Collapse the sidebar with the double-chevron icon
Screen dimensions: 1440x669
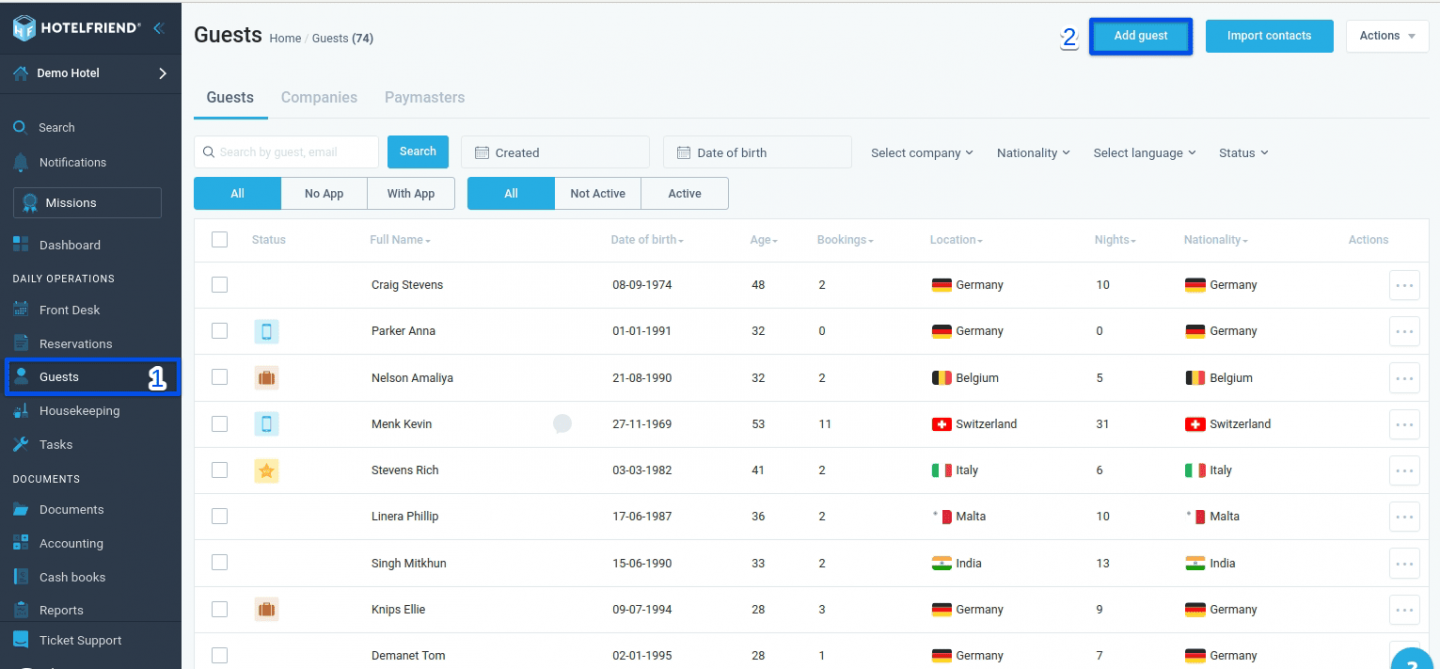click(158, 28)
